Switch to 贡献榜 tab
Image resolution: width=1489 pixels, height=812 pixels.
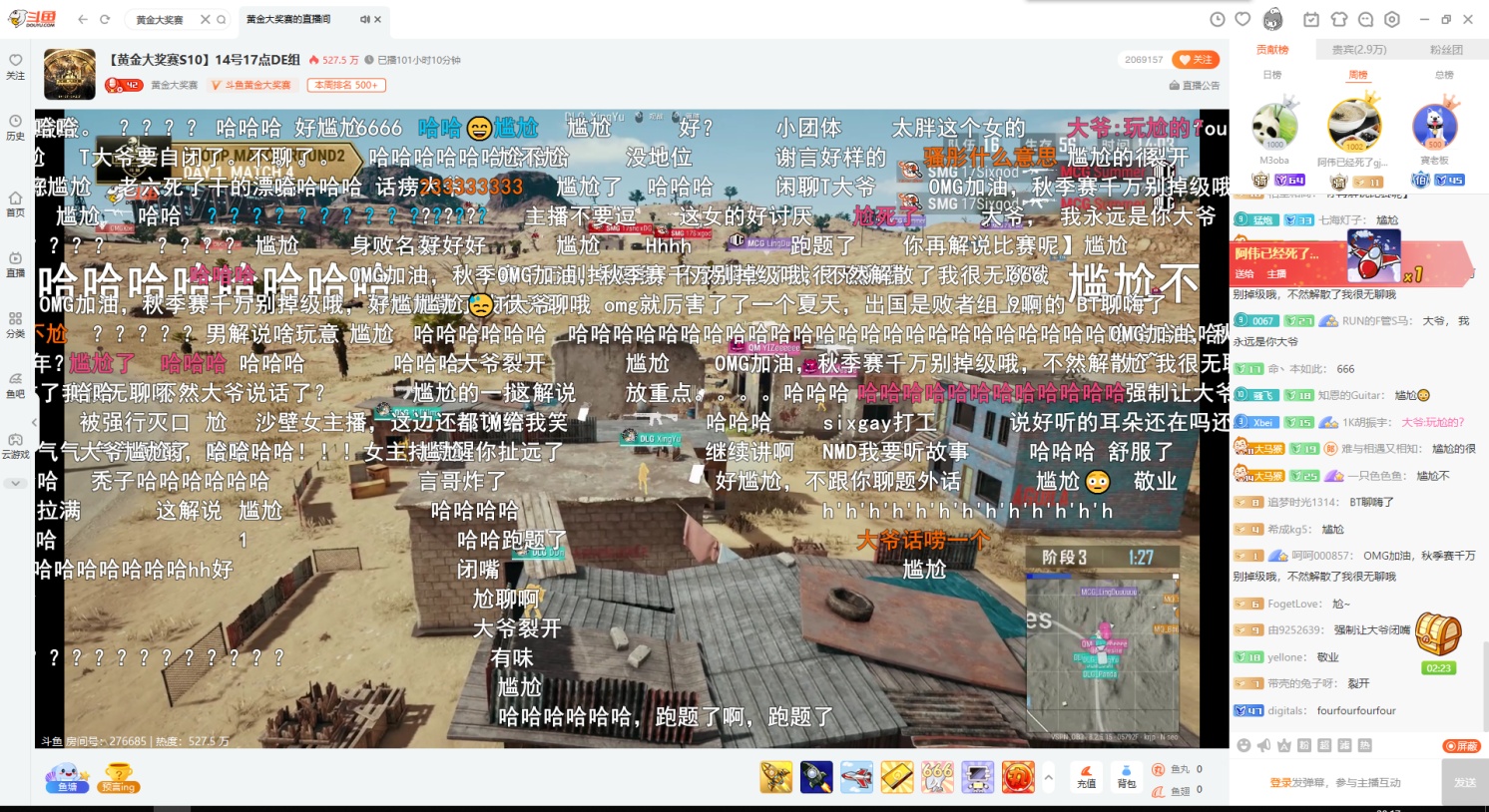[1272, 50]
